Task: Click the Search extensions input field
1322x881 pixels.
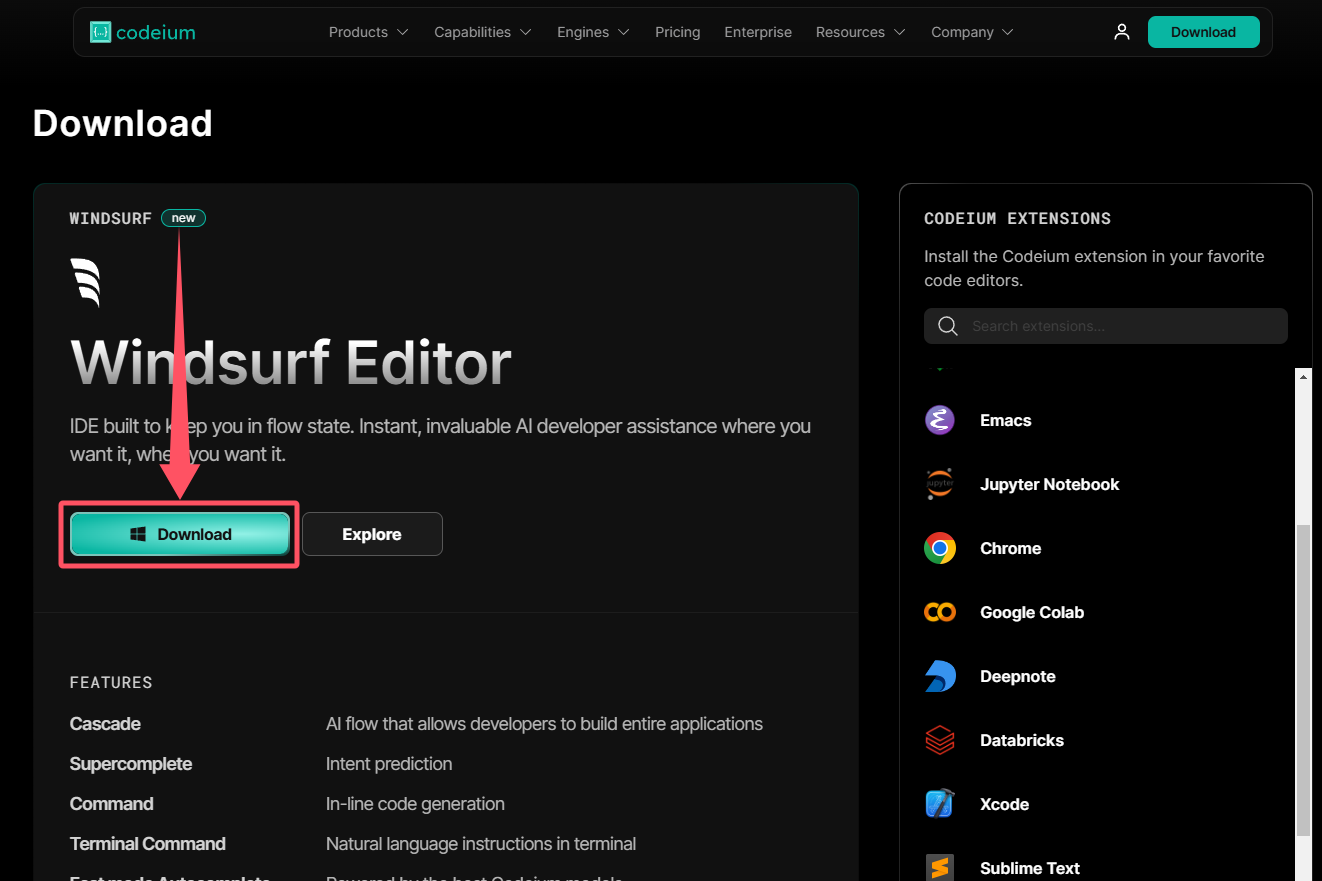Action: click(x=1106, y=326)
